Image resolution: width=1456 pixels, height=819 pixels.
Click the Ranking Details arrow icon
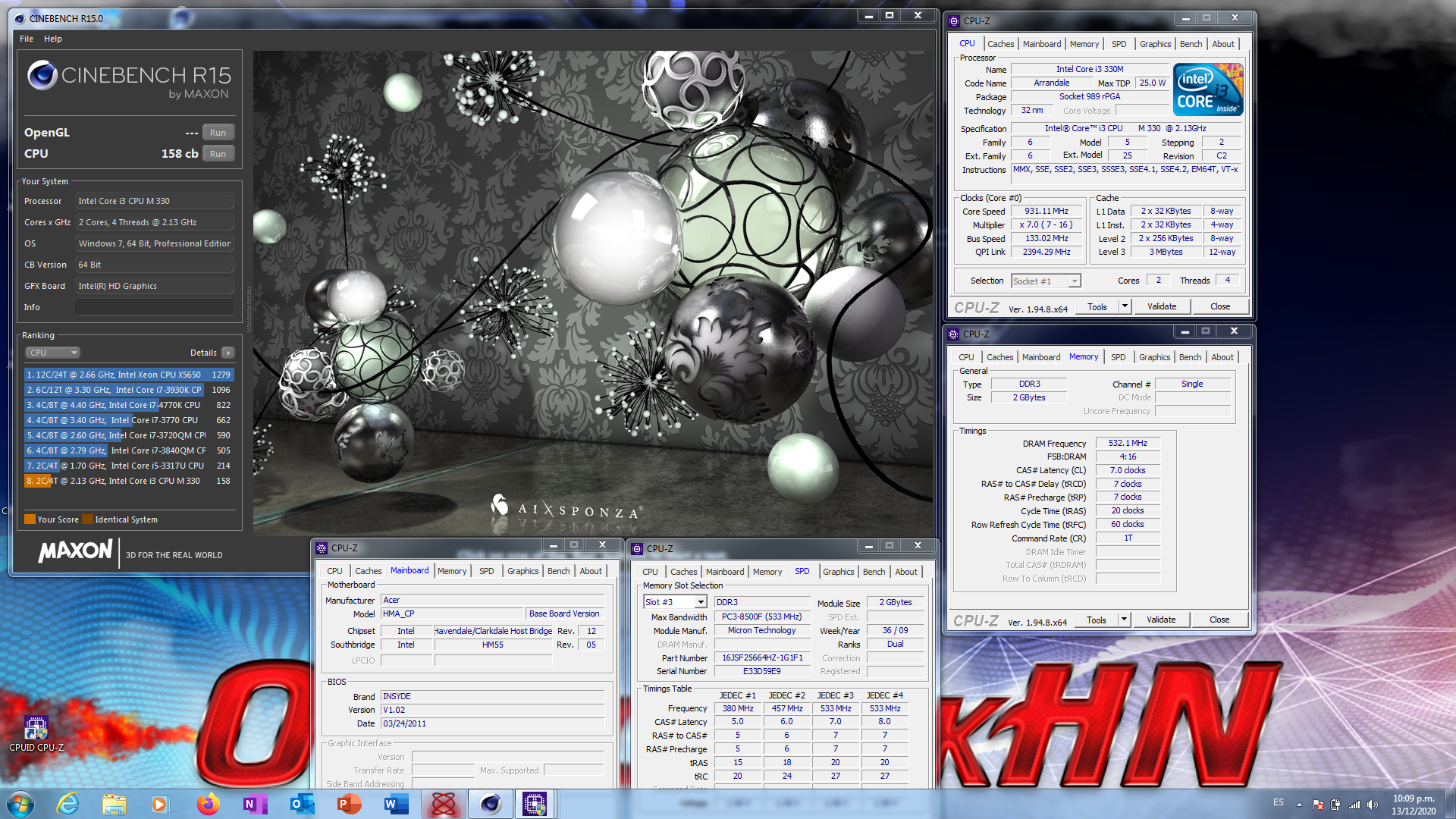[x=228, y=353]
